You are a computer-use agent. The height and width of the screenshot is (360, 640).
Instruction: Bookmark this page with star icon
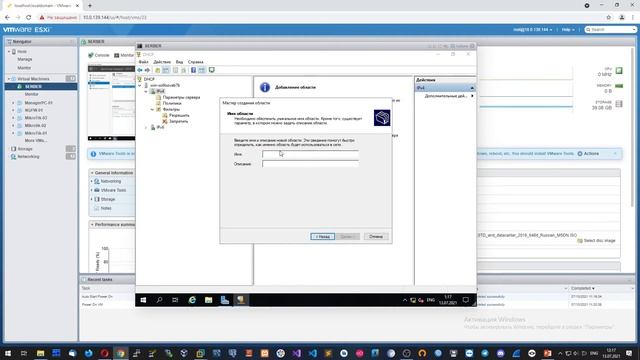point(609,18)
